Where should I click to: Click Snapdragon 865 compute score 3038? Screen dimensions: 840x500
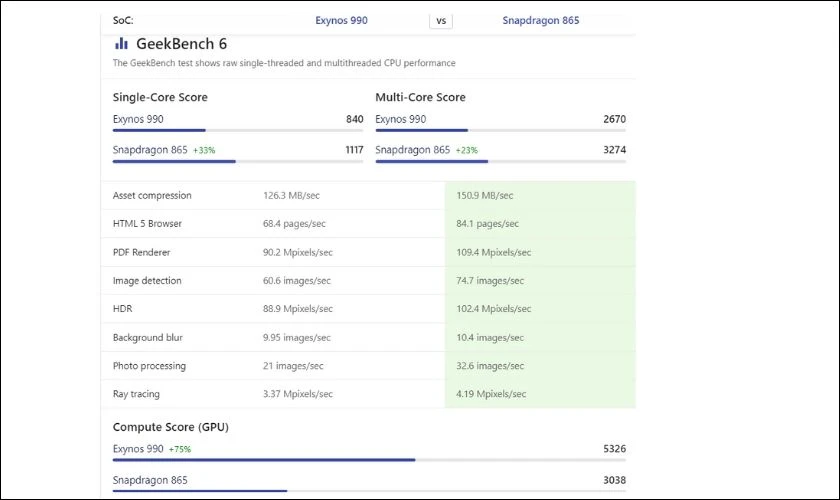coord(614,480)
